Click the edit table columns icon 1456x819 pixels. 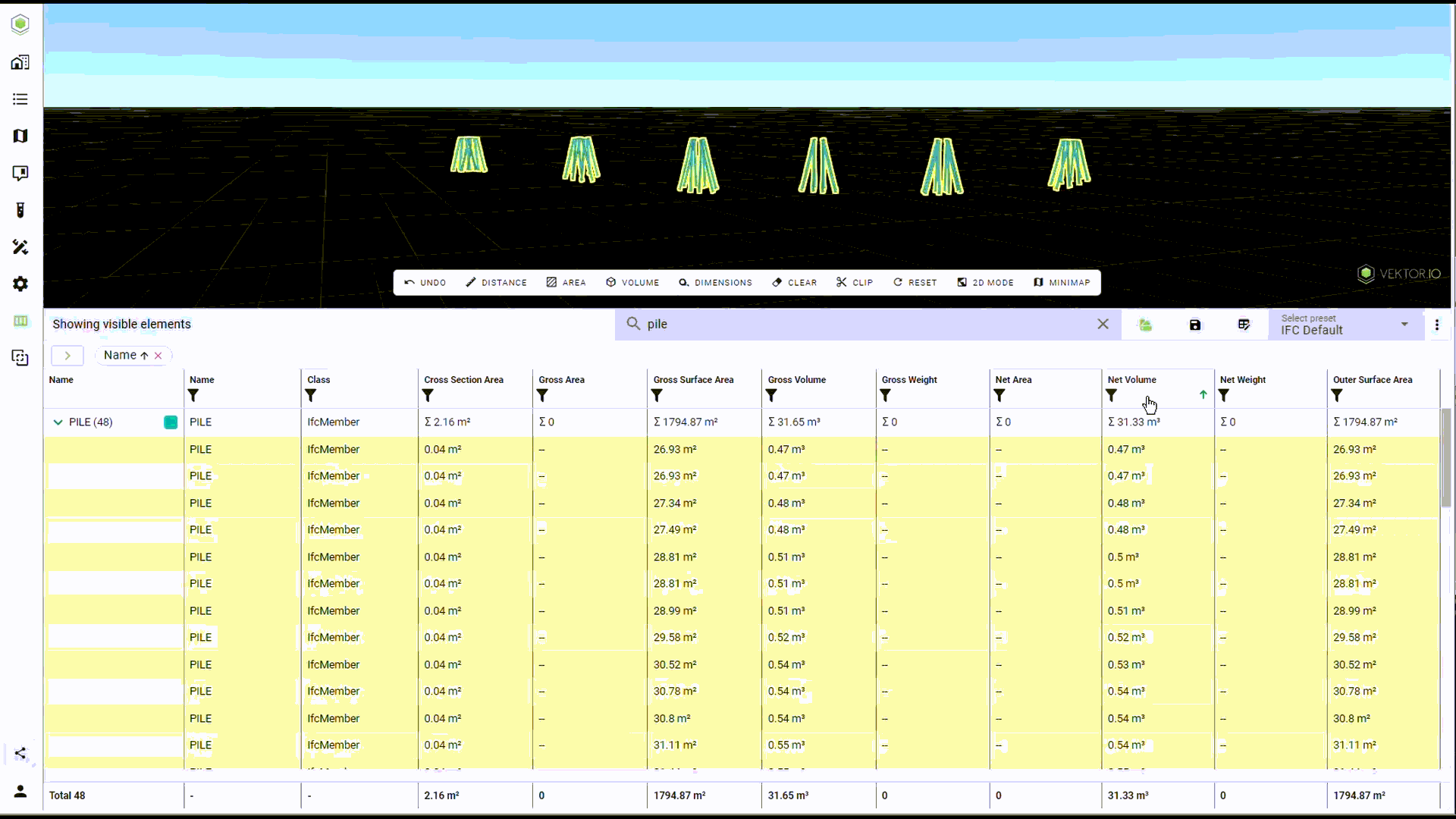click(x=1244, y=325)
